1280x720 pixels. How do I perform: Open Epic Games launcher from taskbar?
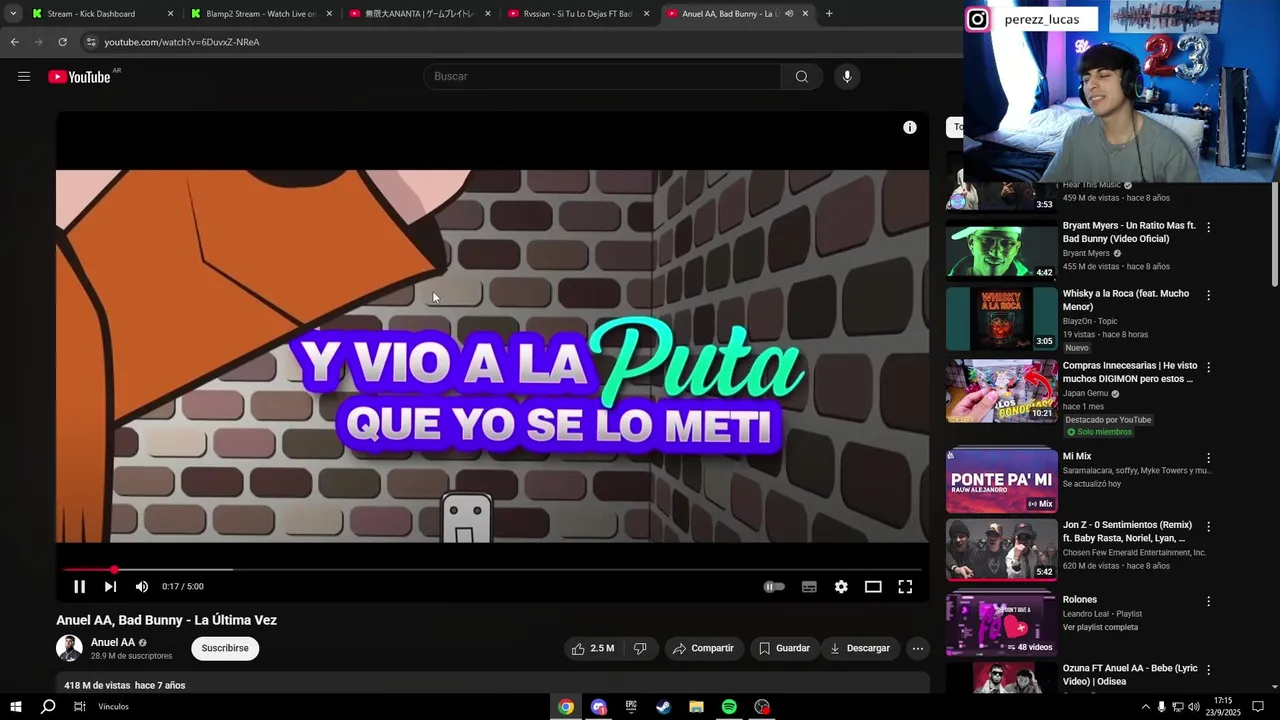tap(631, 707)
